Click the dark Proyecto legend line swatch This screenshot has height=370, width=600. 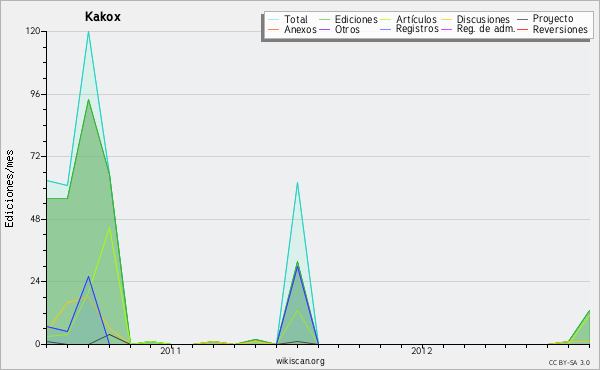522,20
